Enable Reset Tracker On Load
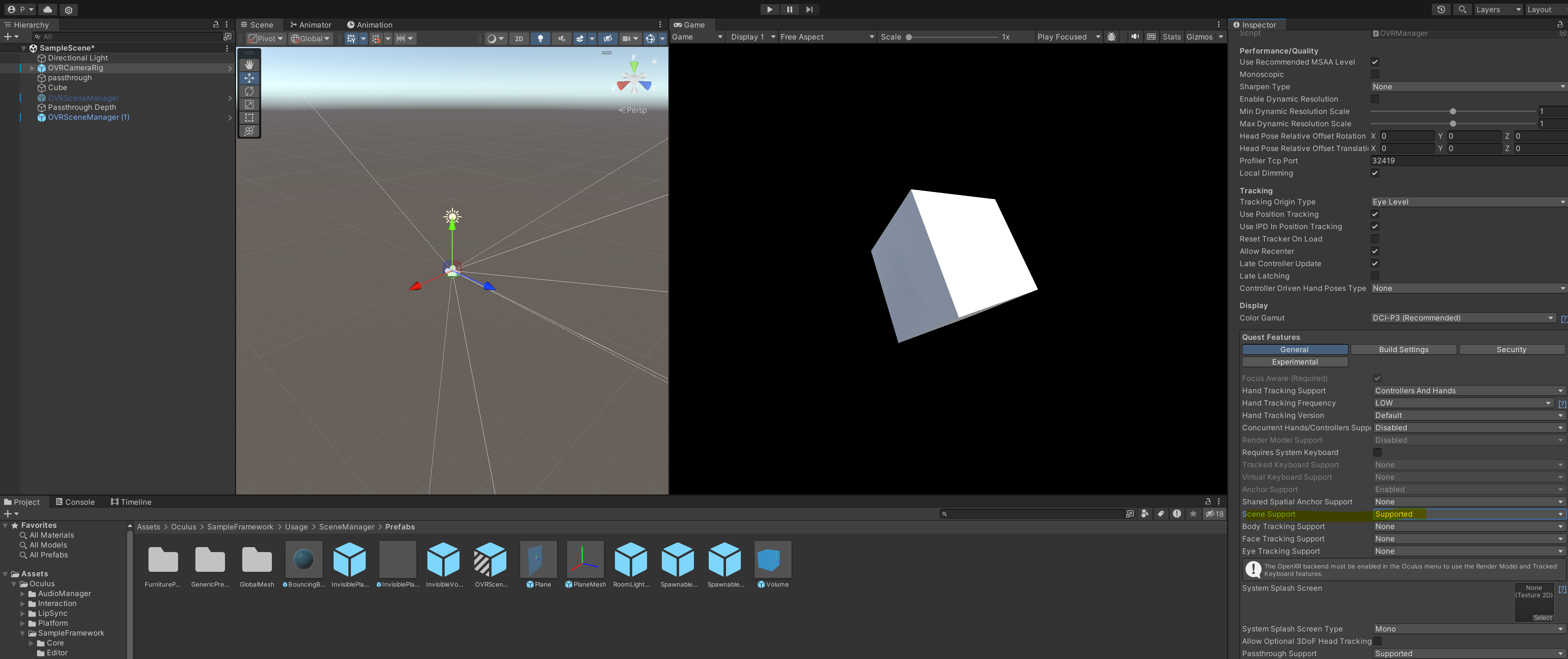The image size is (1568, 659). coord(1374,239)
